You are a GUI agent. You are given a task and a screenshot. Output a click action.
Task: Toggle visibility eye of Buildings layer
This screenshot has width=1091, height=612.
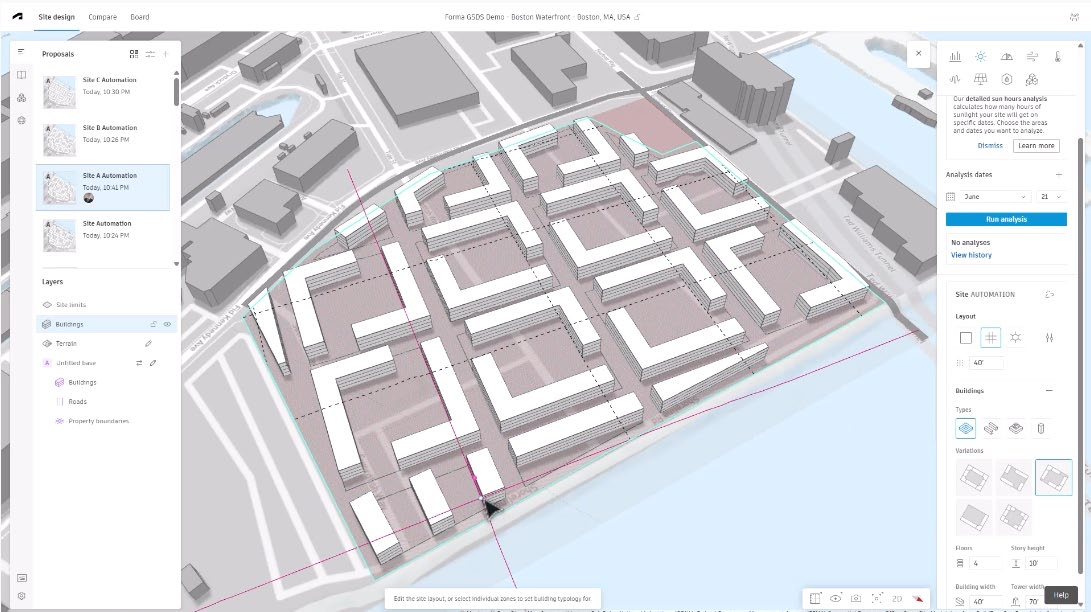pyautogui.click(x=167, y=324)
